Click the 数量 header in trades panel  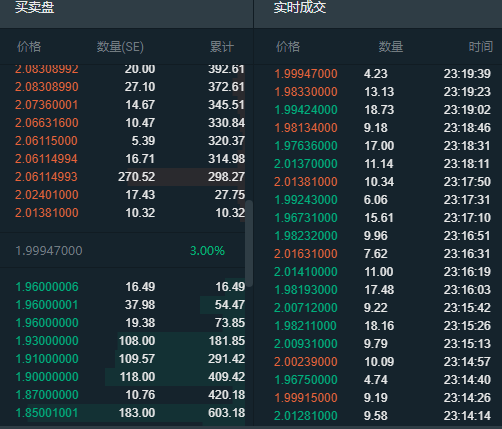pos(391,47)
